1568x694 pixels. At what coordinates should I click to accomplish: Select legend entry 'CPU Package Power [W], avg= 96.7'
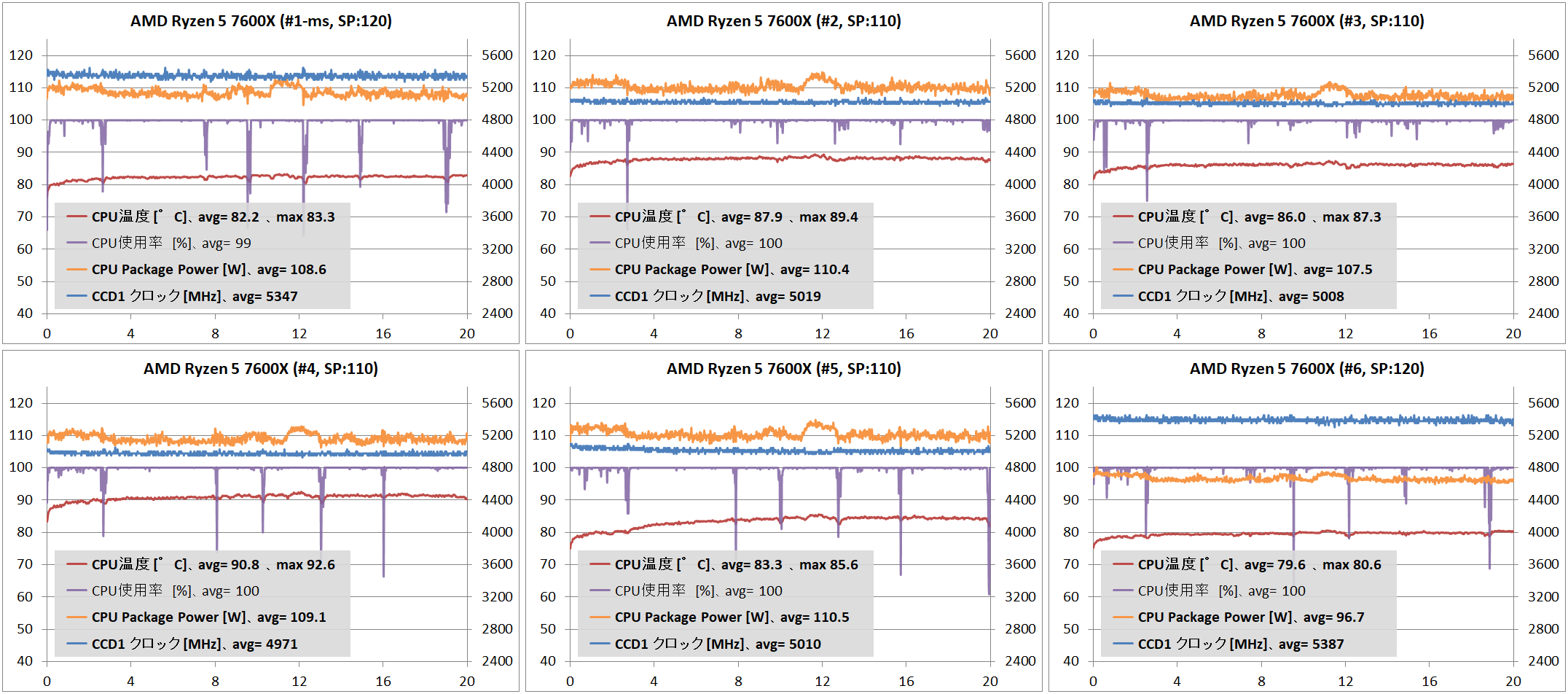coord(1239,617)
